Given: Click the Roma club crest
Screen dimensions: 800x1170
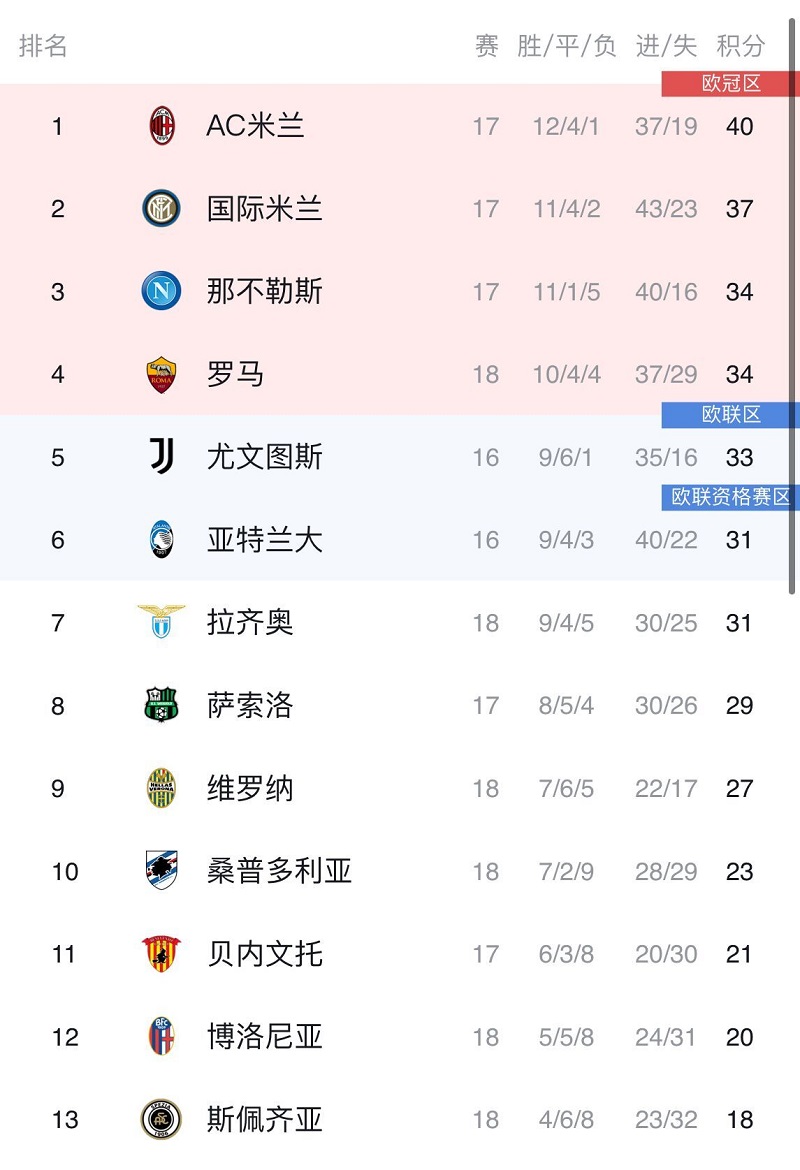Looking at the screenshot, I should click(161, 374).
